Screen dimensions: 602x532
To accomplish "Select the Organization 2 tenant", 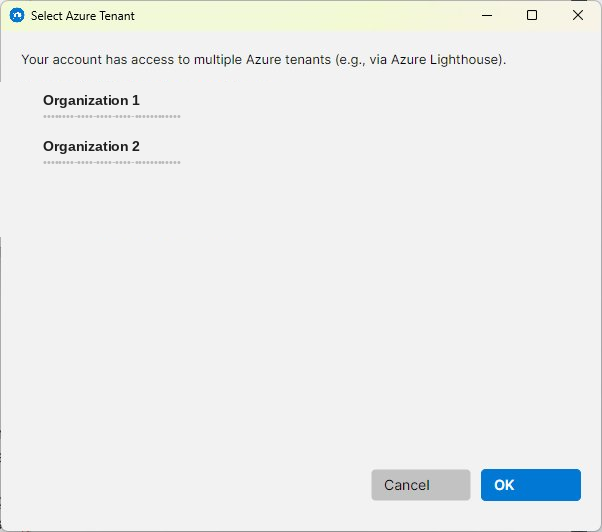I will click(x=91, y=147).
